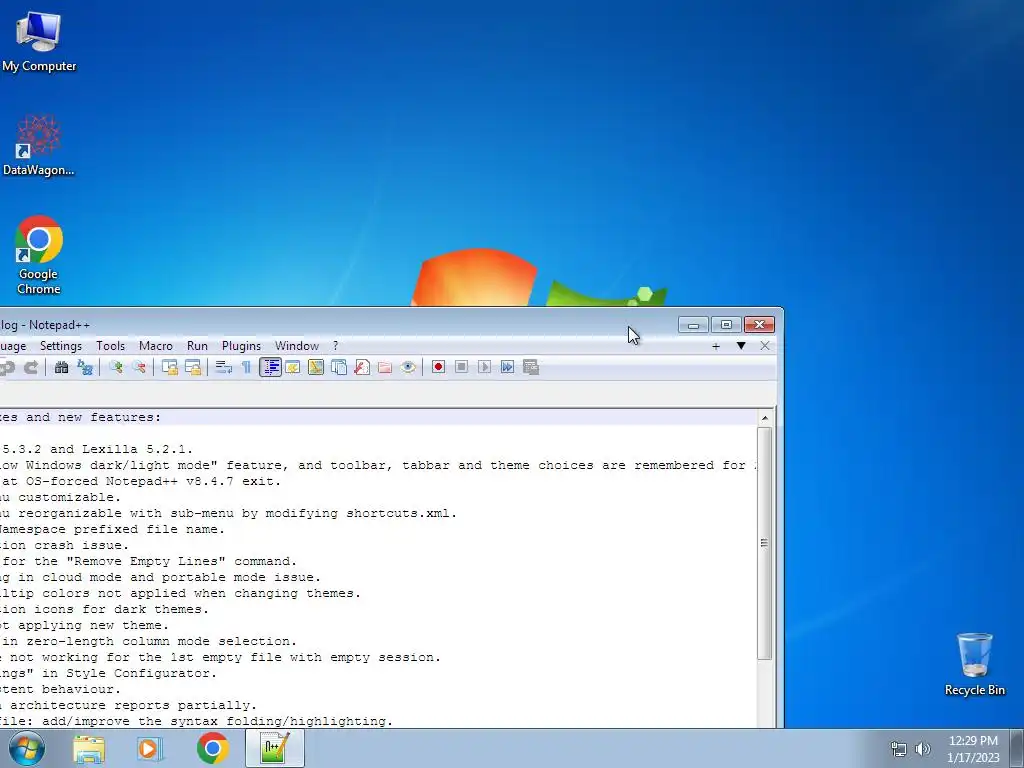This screenshot has height=768, width=1024.
Task: Open the Plugins menu
Action: tap(241, 346)
